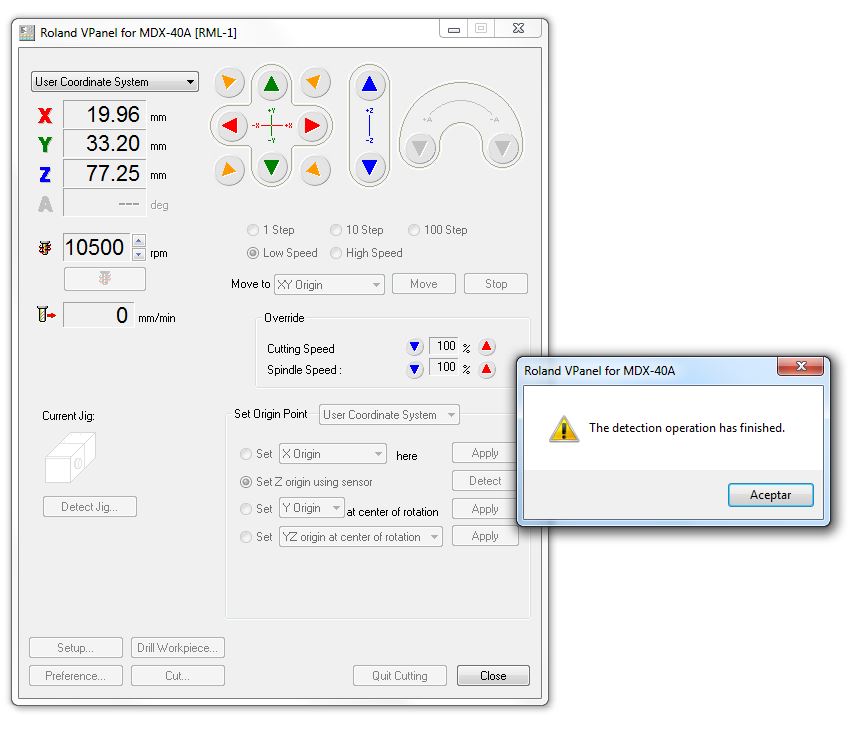Increase Spindle Speed override with red arrow
The height and width of the screenshot is (742, 849).
[486, 369]
